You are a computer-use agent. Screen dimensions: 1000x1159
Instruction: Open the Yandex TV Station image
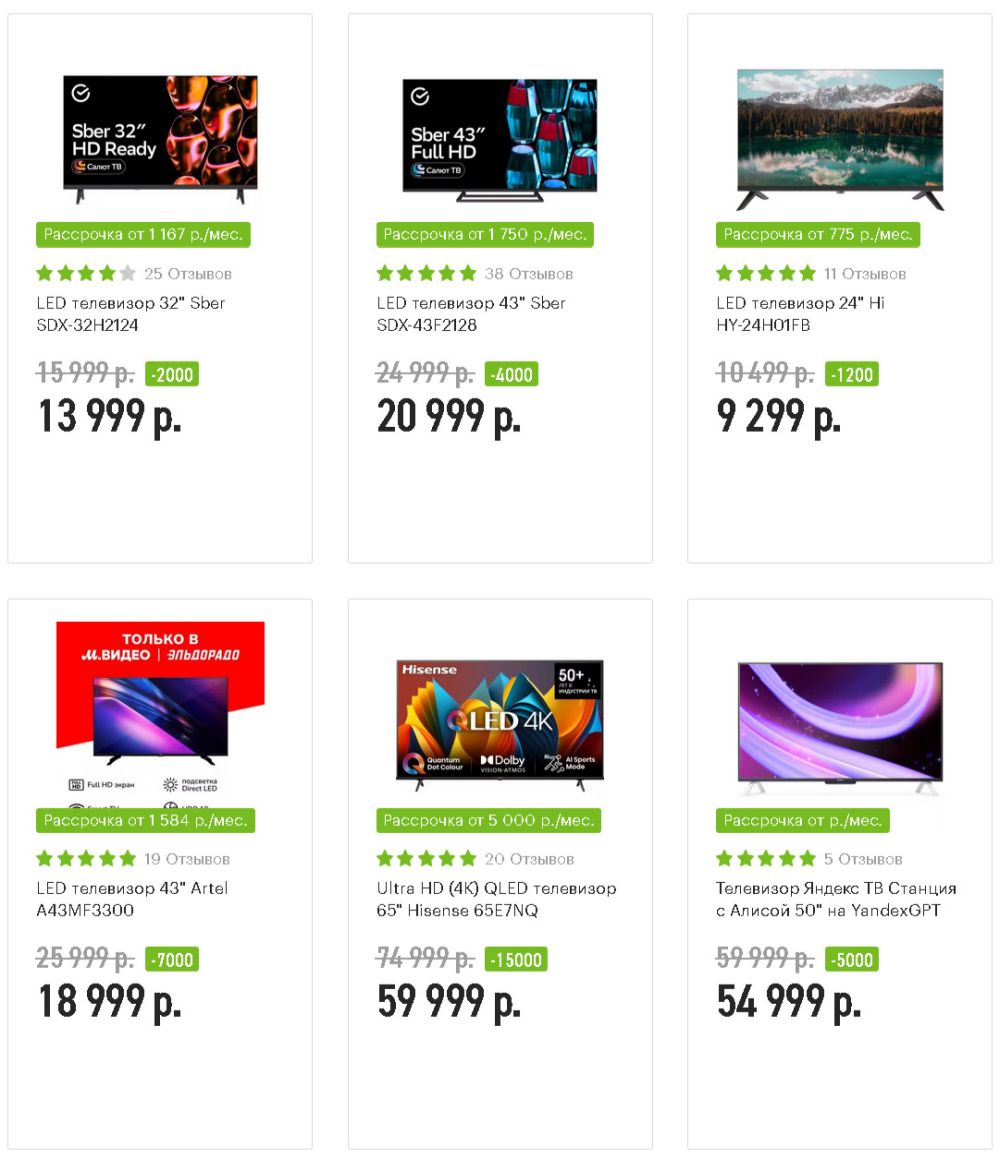[840, 728]
